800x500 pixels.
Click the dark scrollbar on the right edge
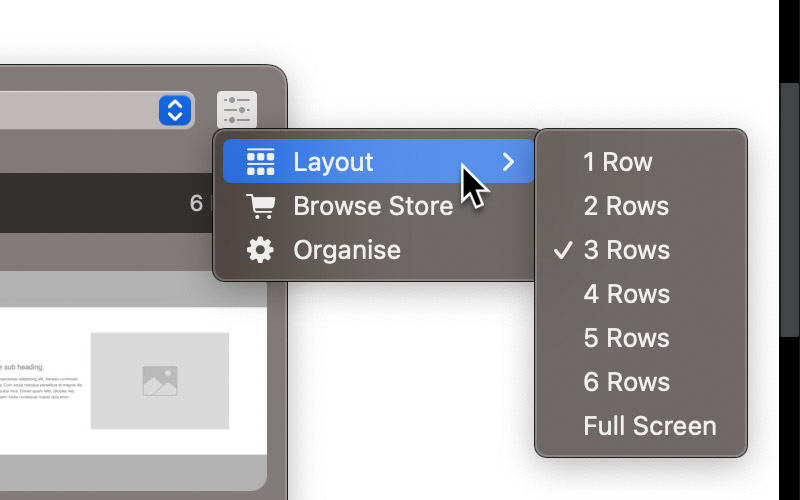[790, 209]
